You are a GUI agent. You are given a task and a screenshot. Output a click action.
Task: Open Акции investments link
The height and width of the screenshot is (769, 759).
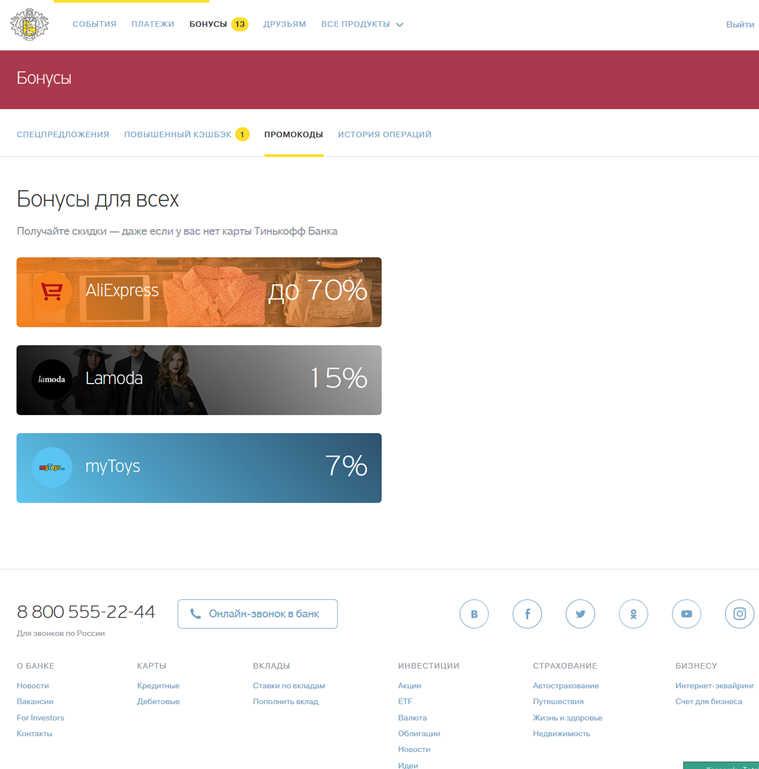pyautogui.click(x=410, y=686)
